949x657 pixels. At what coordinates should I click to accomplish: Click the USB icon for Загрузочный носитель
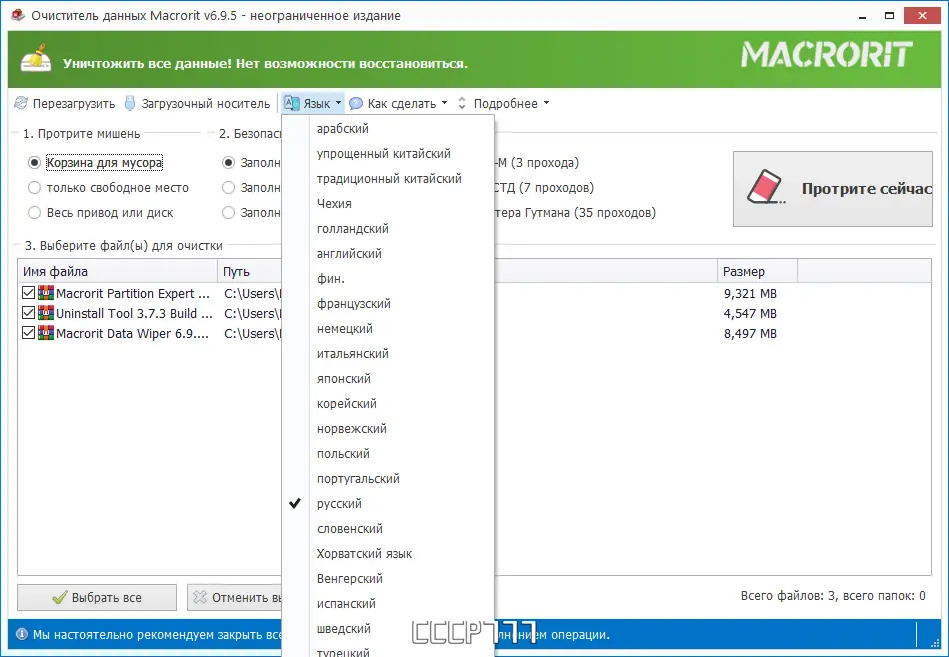pos(130,103)
